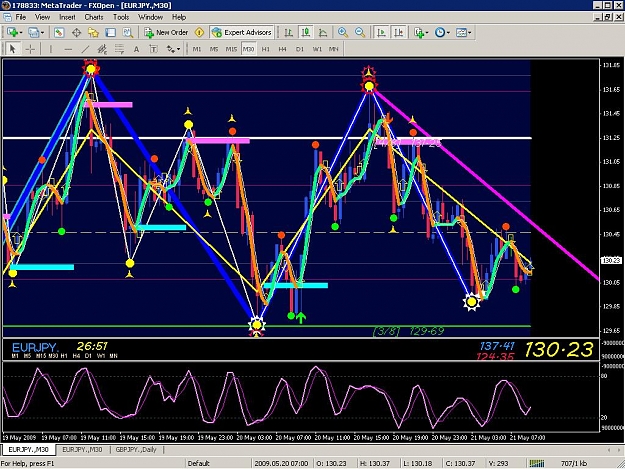Click the pink resistance bar near 131.25
625x469 pixels.
coord(218,141)
